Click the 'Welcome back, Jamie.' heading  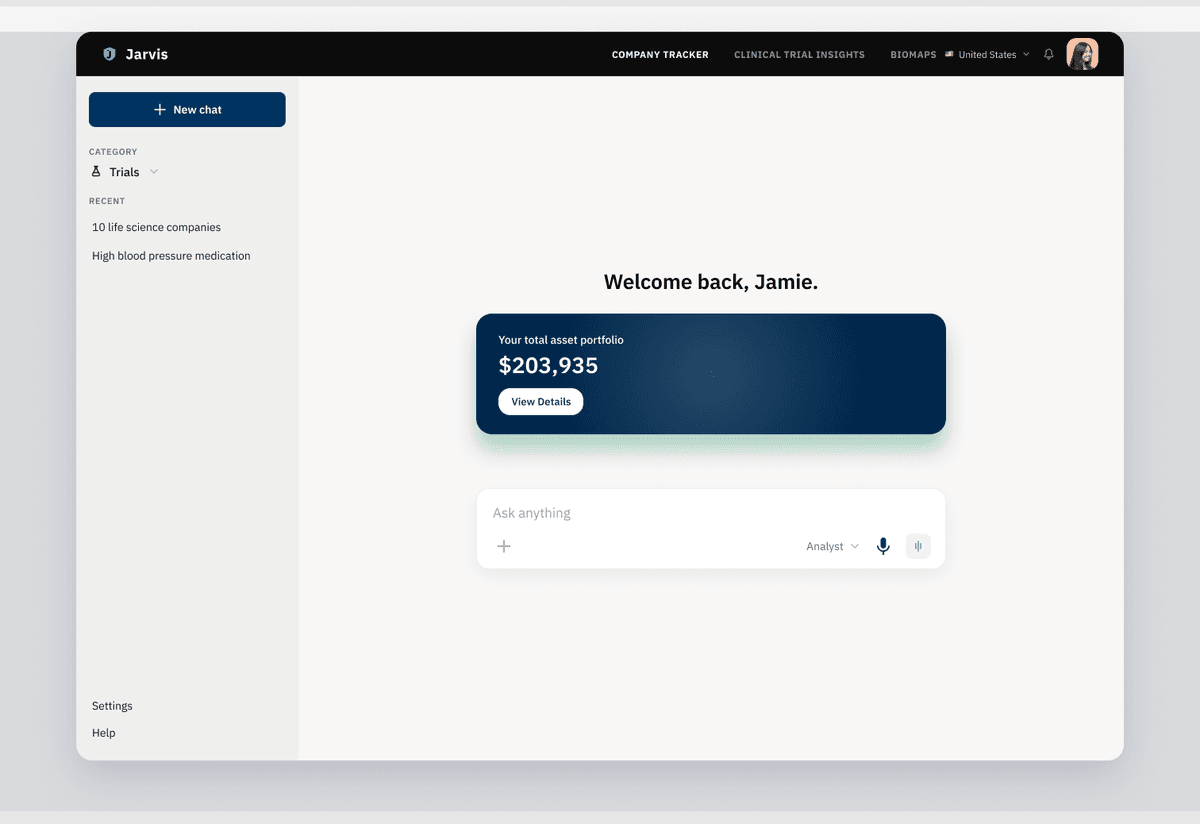(711, 282)
